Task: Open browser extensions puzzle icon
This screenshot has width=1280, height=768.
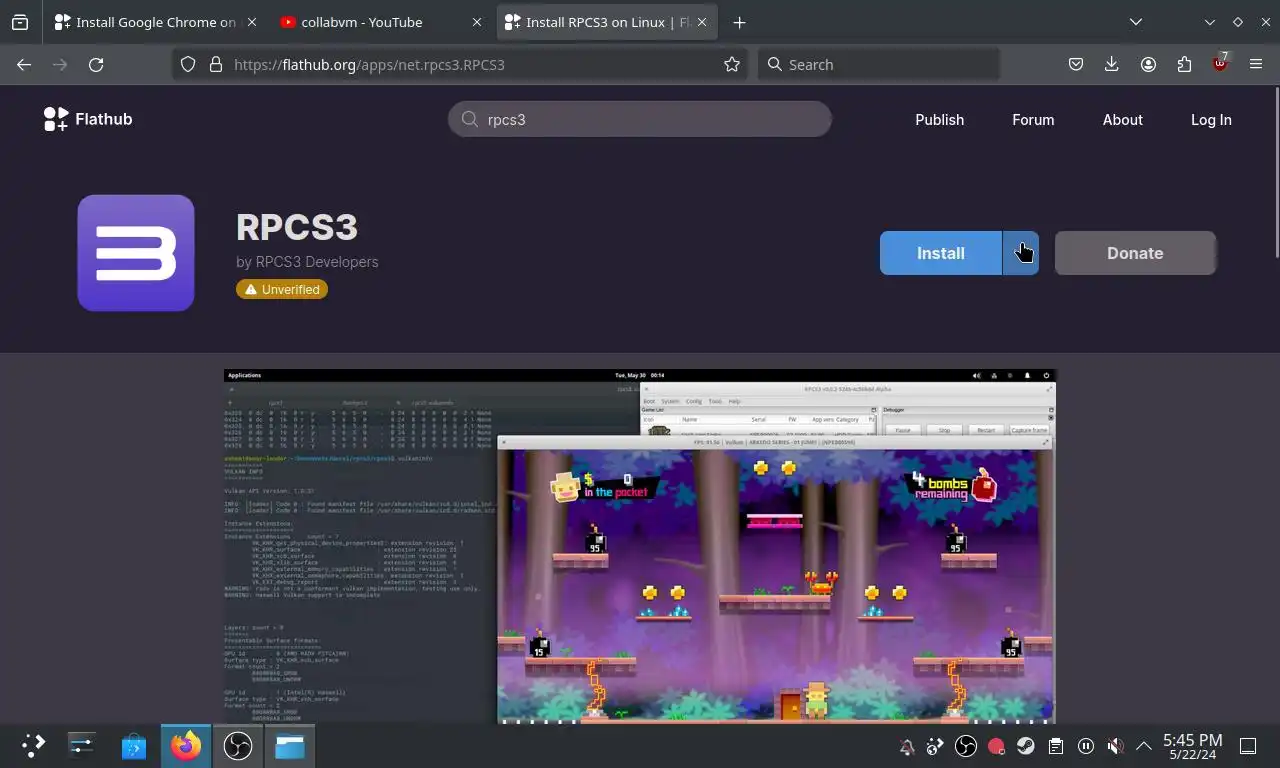Action: [1184, 64]
